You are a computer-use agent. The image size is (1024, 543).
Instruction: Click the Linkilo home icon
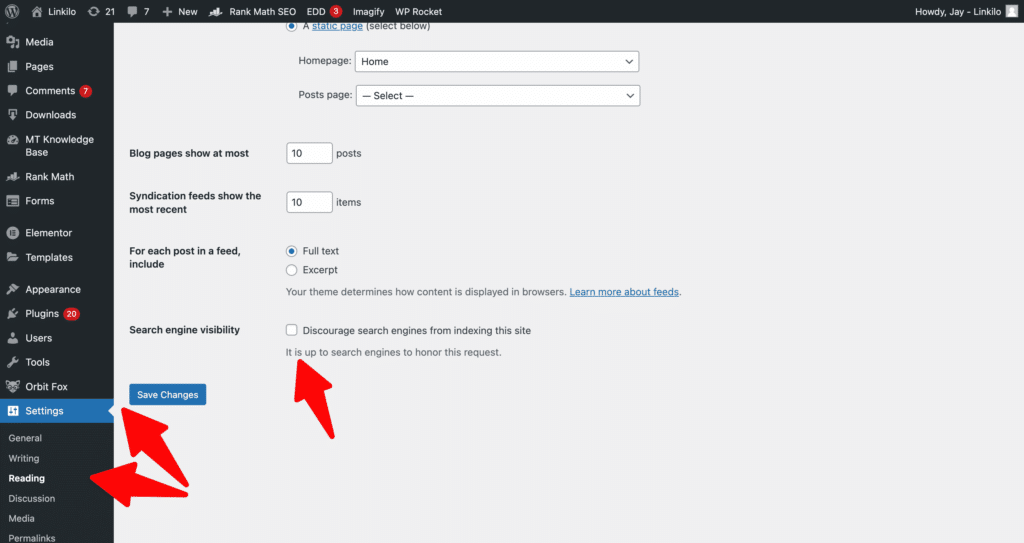tap(37, 11)
